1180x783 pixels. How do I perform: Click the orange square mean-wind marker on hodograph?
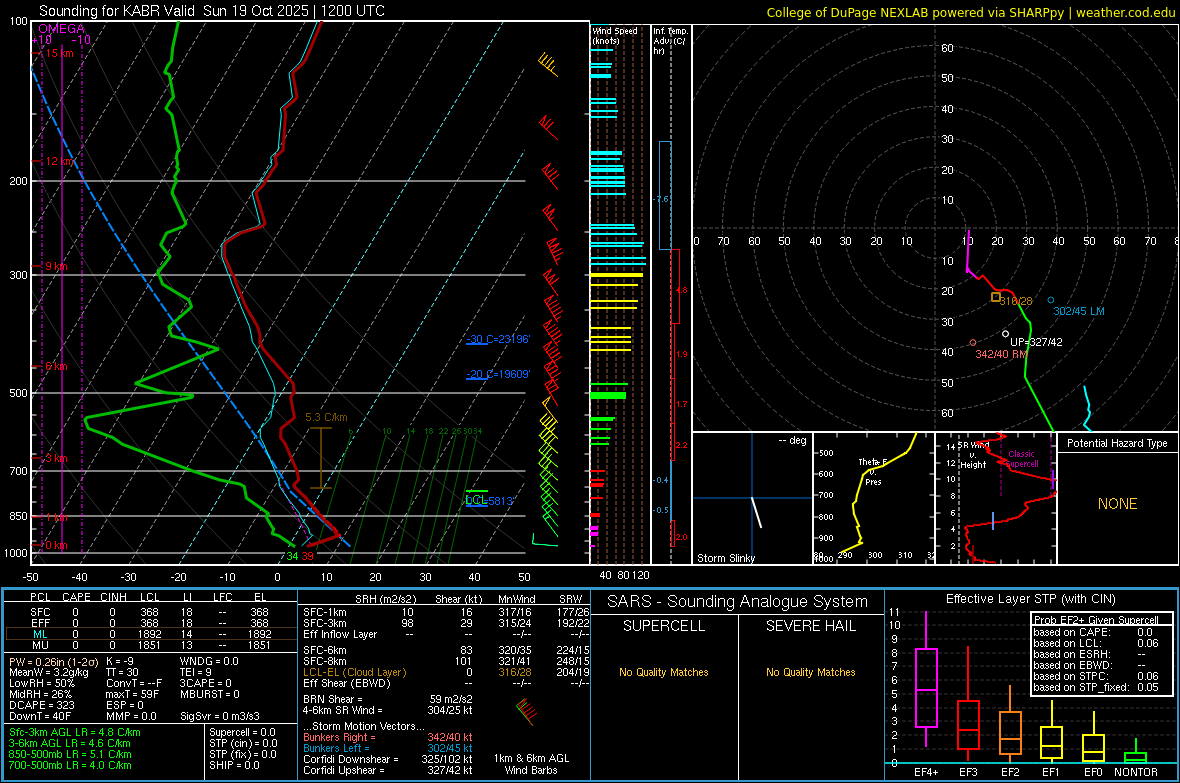[996, 297]
